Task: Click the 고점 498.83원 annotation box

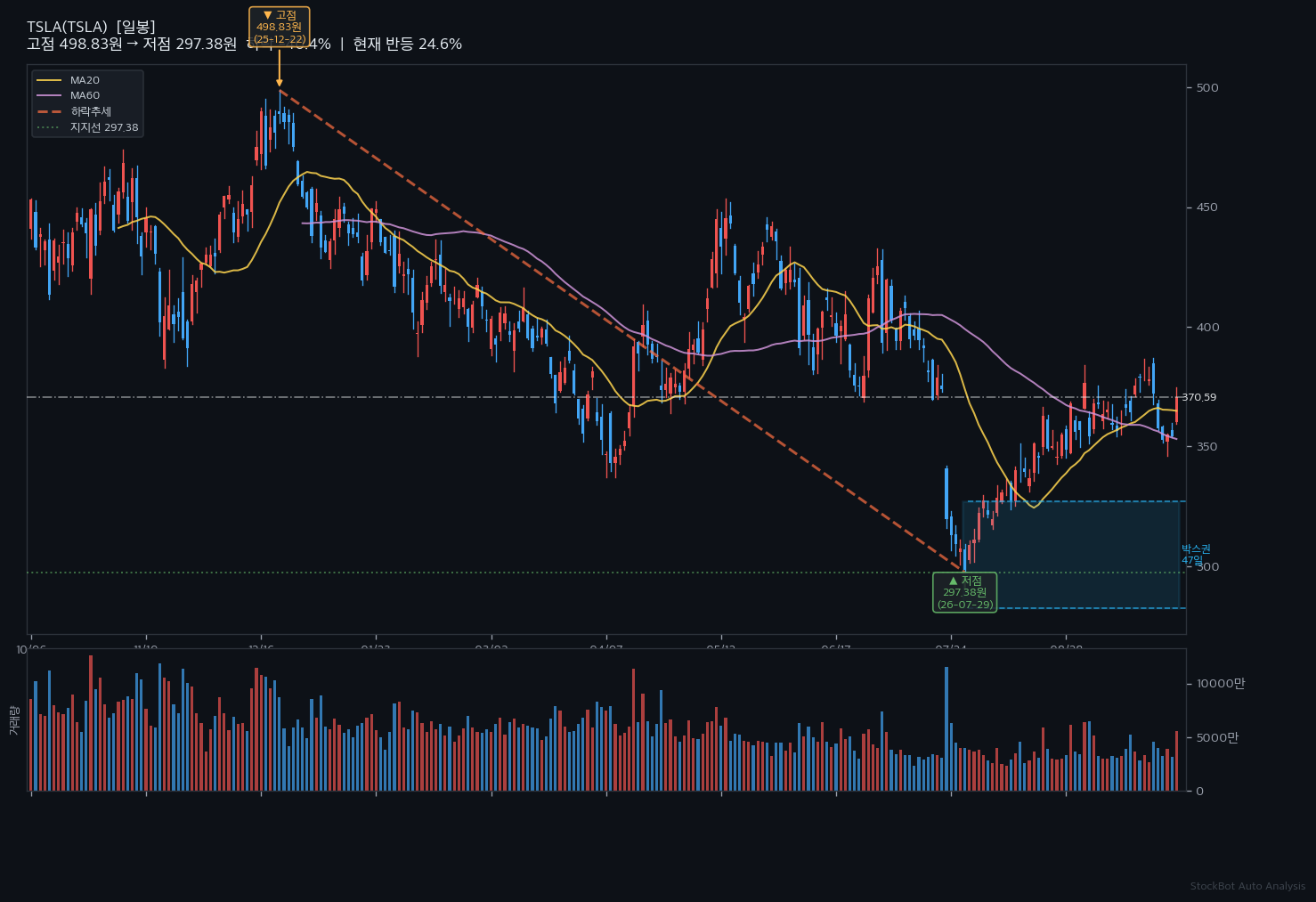Action: pos(279,27)
